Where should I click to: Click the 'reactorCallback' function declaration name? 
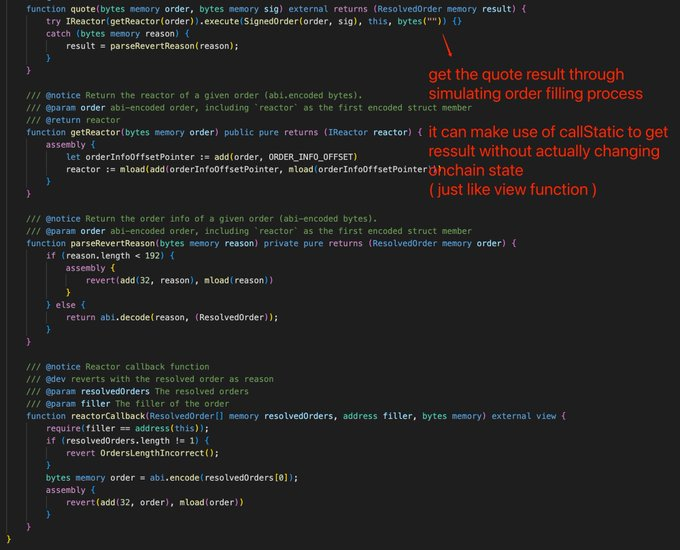tap(108, 416)
